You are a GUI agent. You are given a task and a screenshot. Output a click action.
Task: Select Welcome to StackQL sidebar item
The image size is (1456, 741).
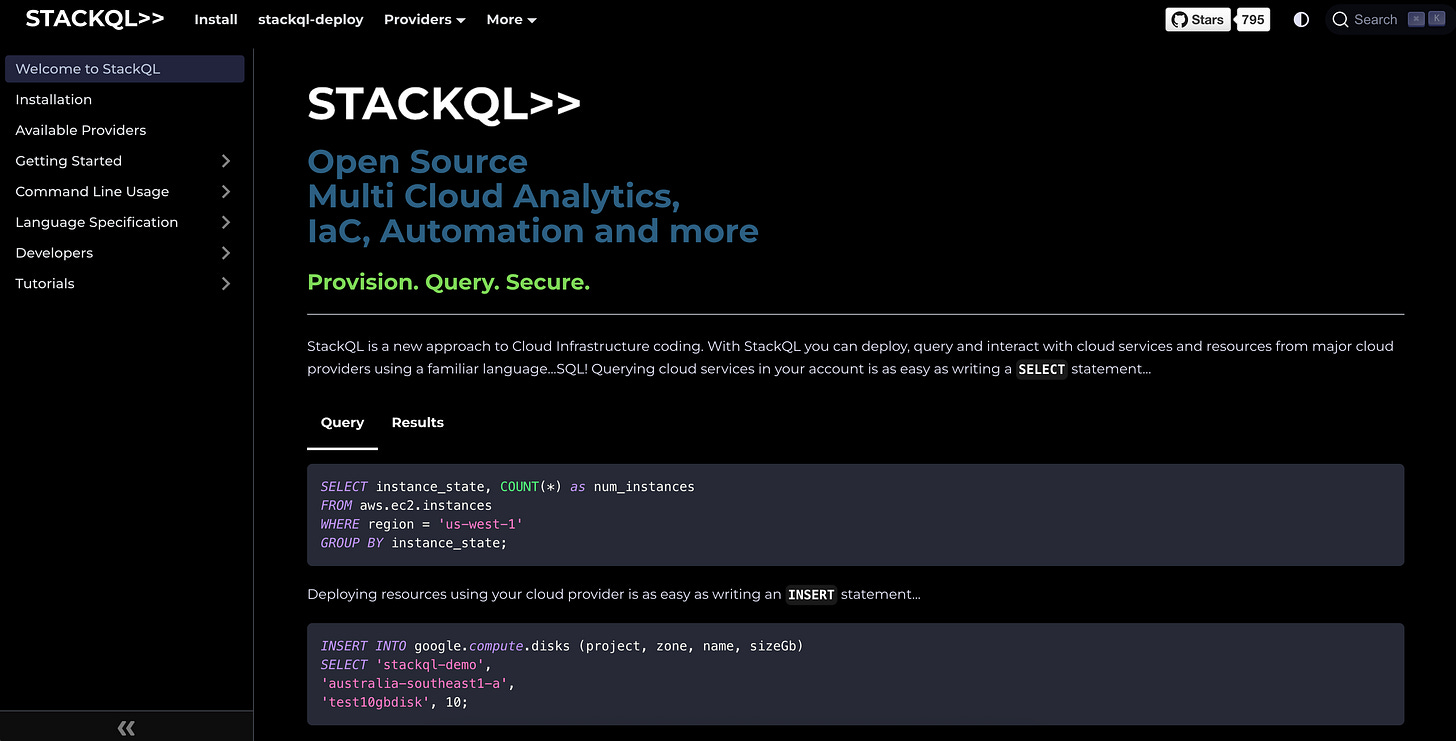tap(125, 69)
